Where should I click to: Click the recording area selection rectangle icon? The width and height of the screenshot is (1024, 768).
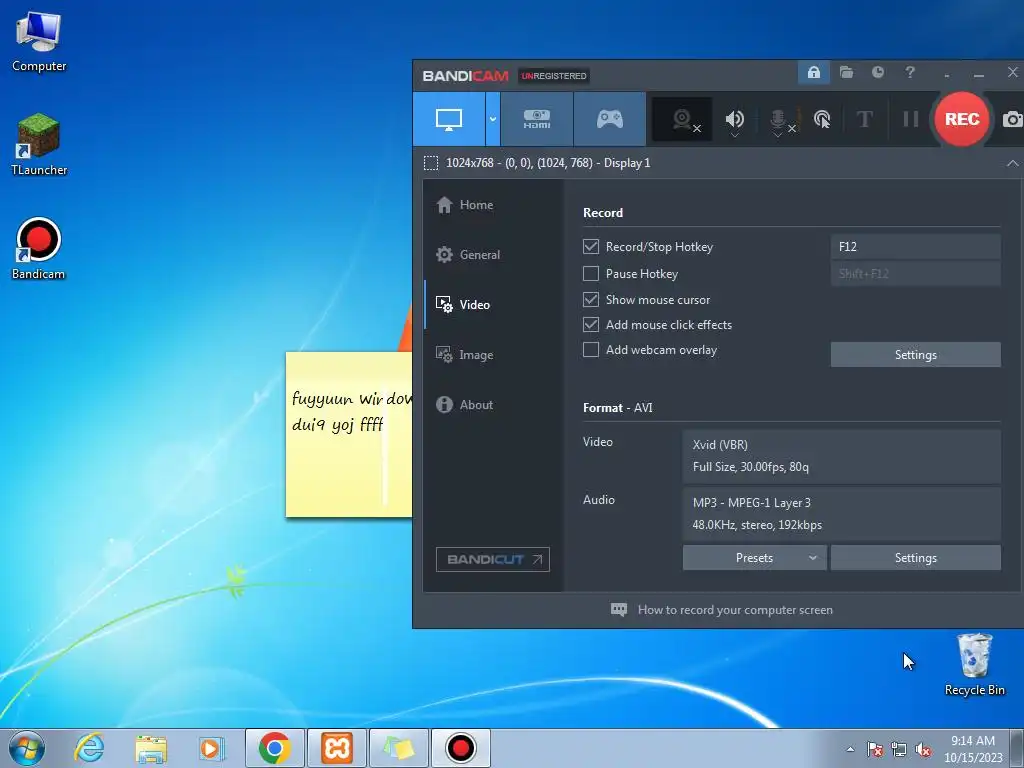[x=431, y=163]
